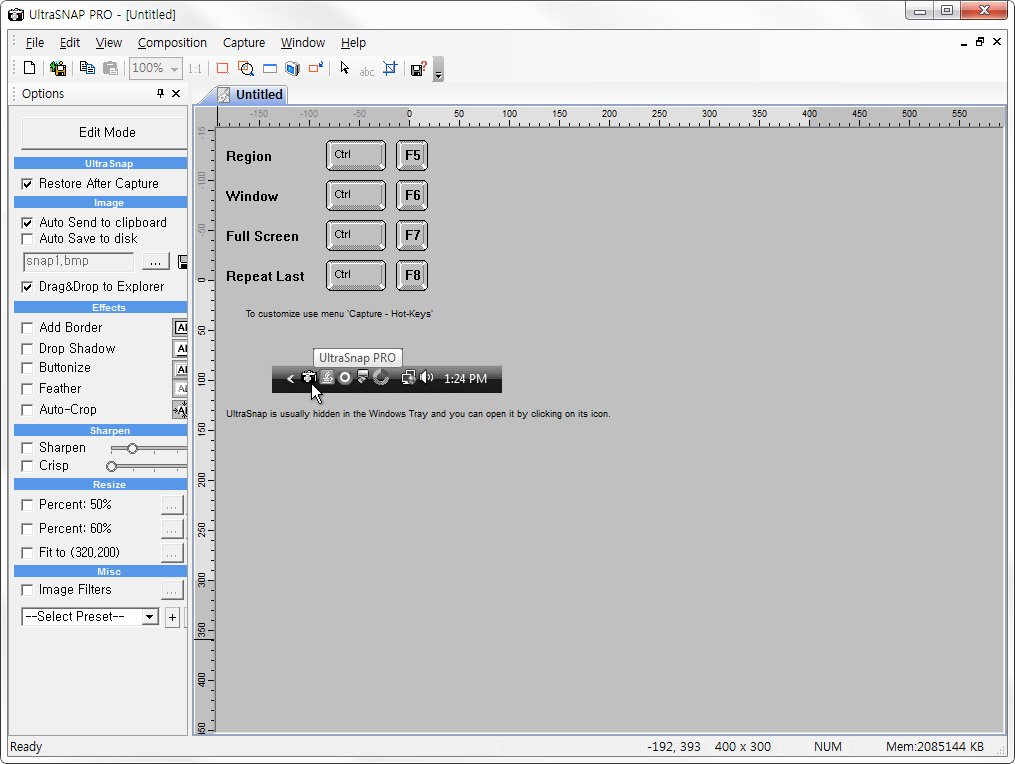Open the File menu
The height and width of the screenshot is (764, 1015).
pos(35,43)
